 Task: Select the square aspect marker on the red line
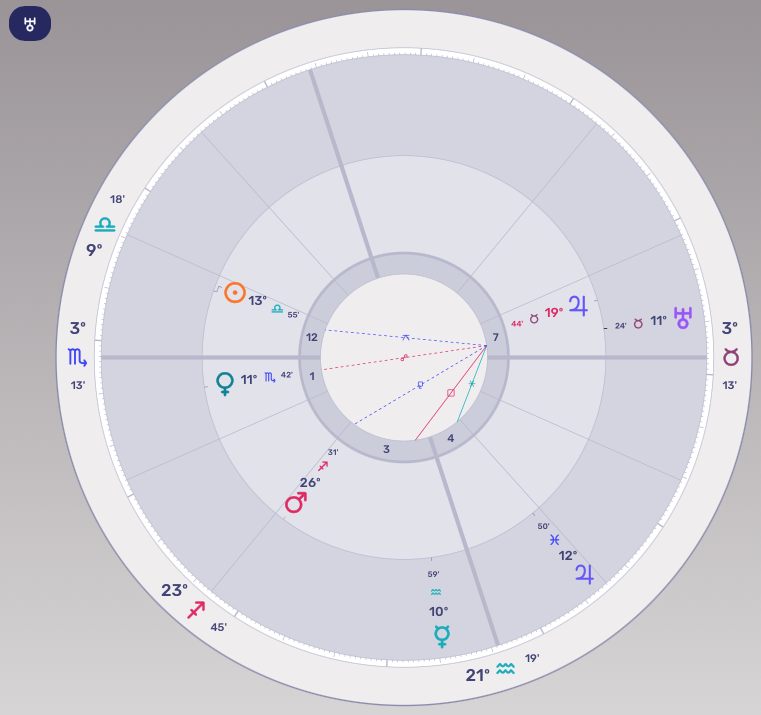[451, 392]
